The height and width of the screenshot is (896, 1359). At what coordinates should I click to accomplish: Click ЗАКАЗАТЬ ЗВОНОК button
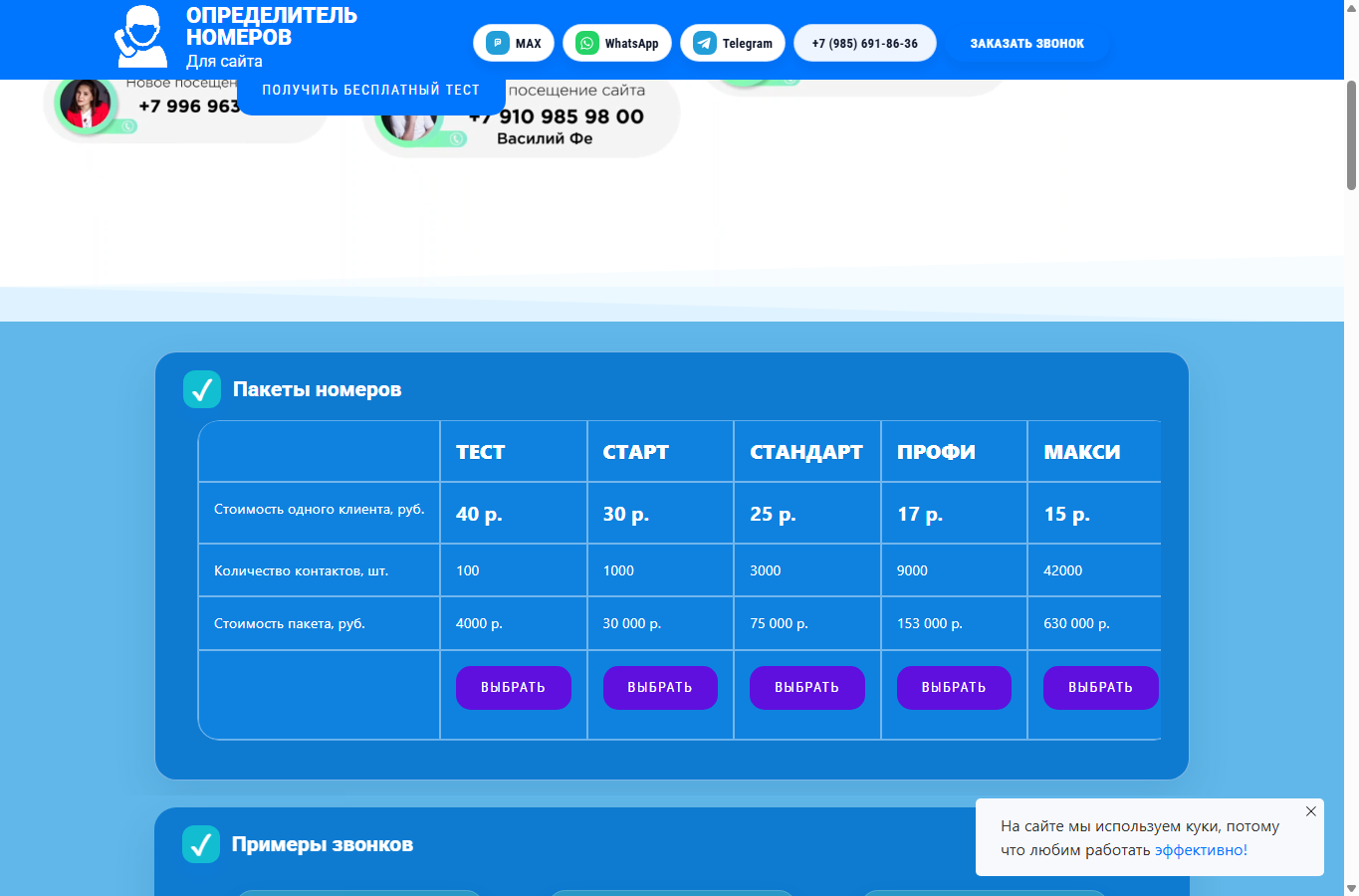(x=1027, y=43)
